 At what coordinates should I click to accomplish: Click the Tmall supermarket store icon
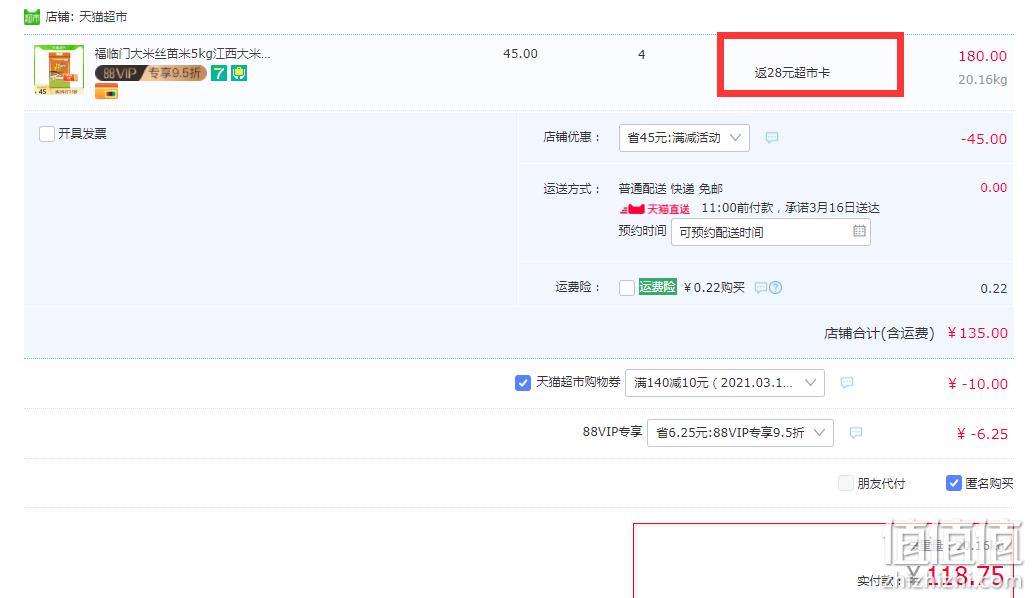(x=32, y=16)
